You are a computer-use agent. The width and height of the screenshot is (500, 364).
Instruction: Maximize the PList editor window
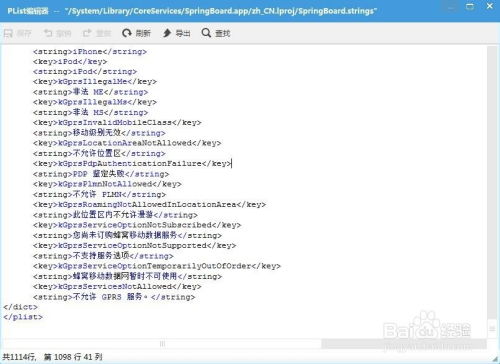coord(470,7)
